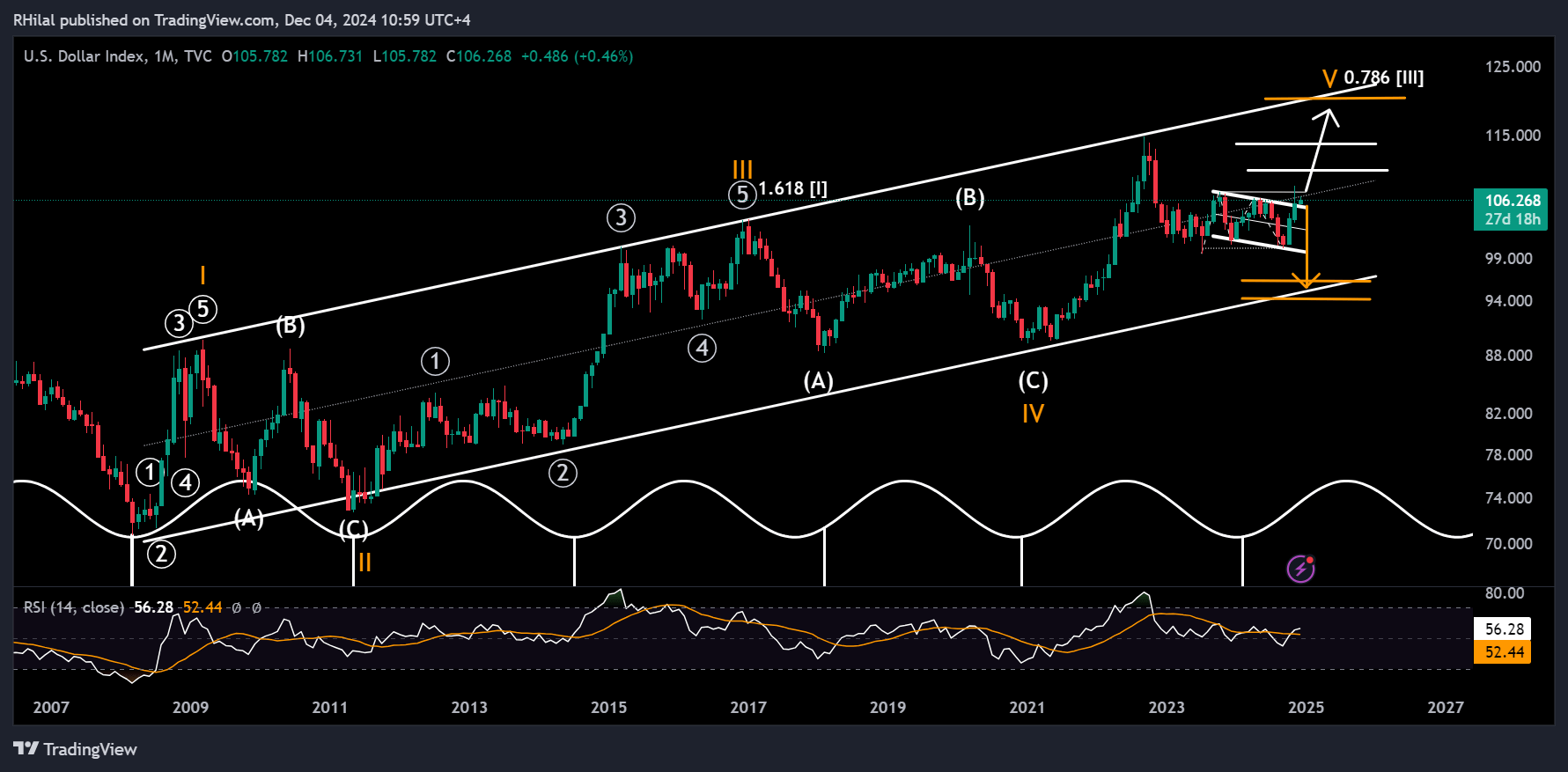Screen dimensions: 1568x772
Task: Click the 125.000 price axis label
Action: (x=1513, y=67)
